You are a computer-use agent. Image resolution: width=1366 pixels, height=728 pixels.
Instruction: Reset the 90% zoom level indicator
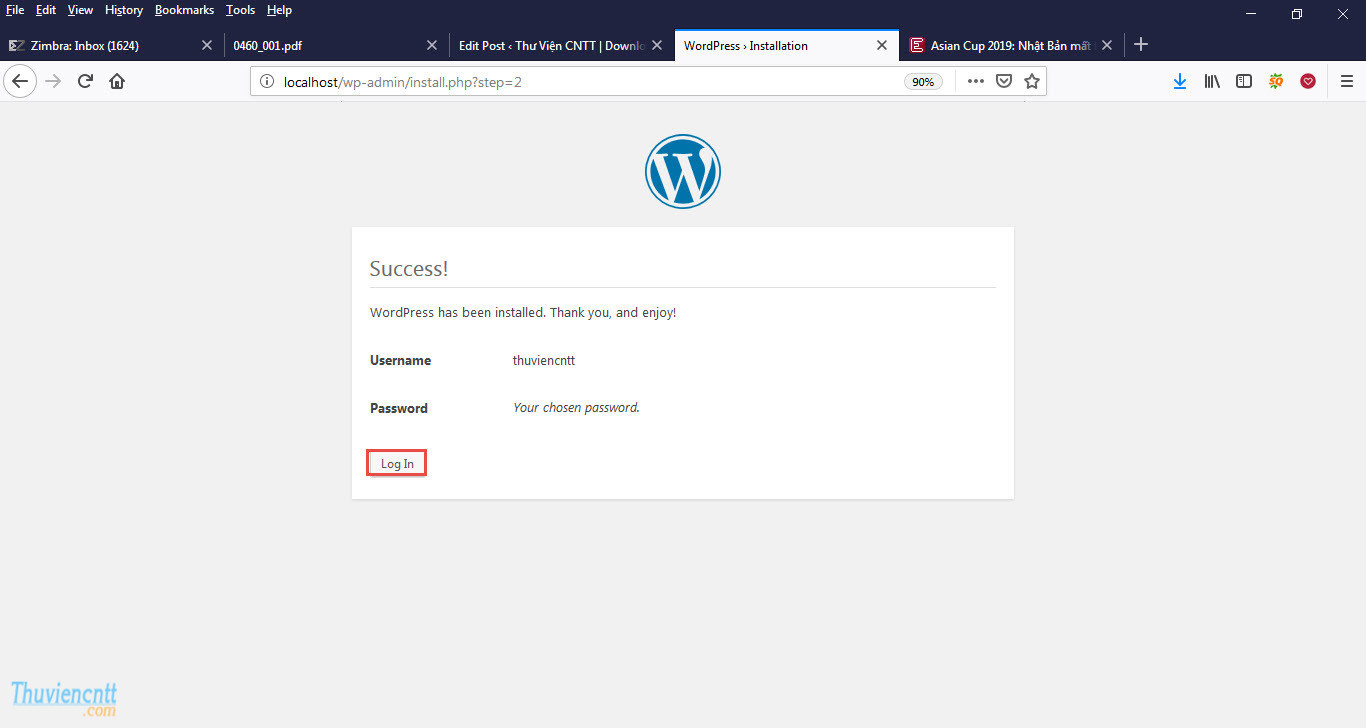(923, 82)
